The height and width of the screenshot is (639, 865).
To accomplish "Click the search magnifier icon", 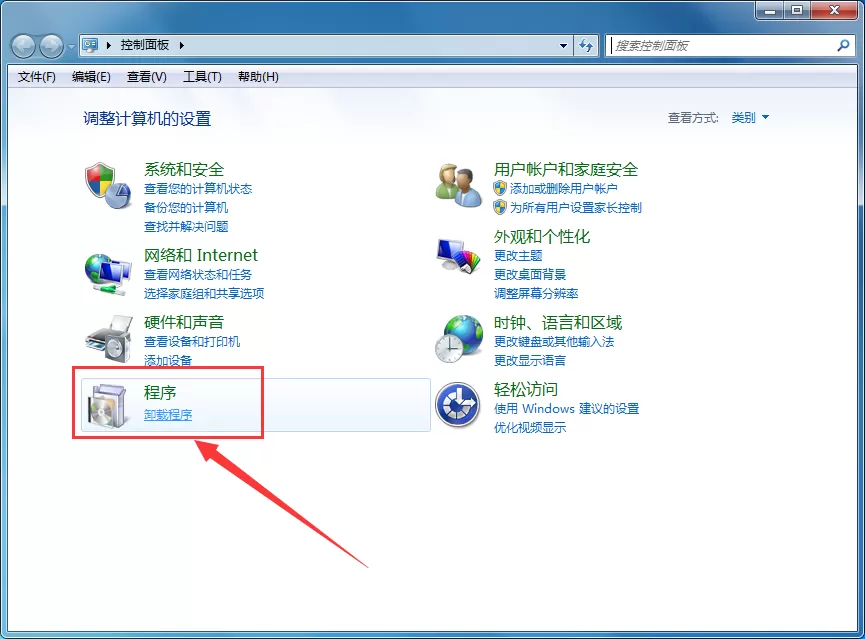I will tap(843, 45).
